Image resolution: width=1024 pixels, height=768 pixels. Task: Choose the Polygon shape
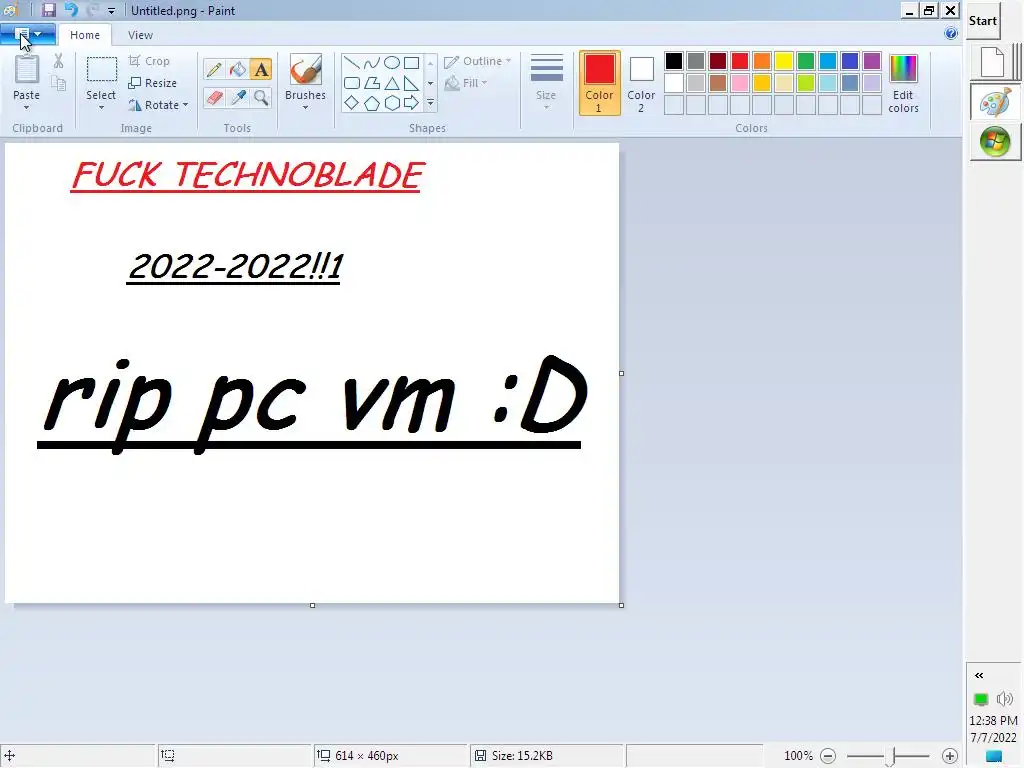(x=372, y=83)
